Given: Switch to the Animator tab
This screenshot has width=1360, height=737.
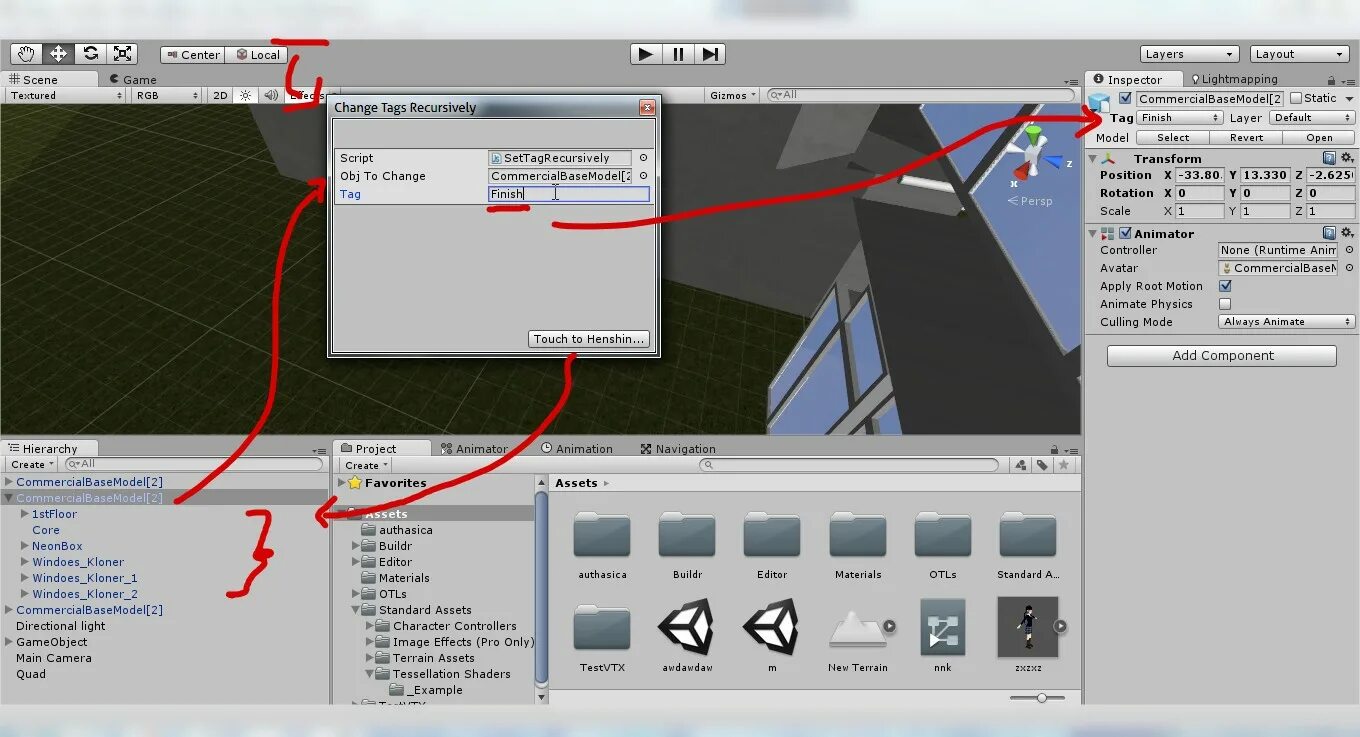Looking at the screenshot, I should point(474,449).
